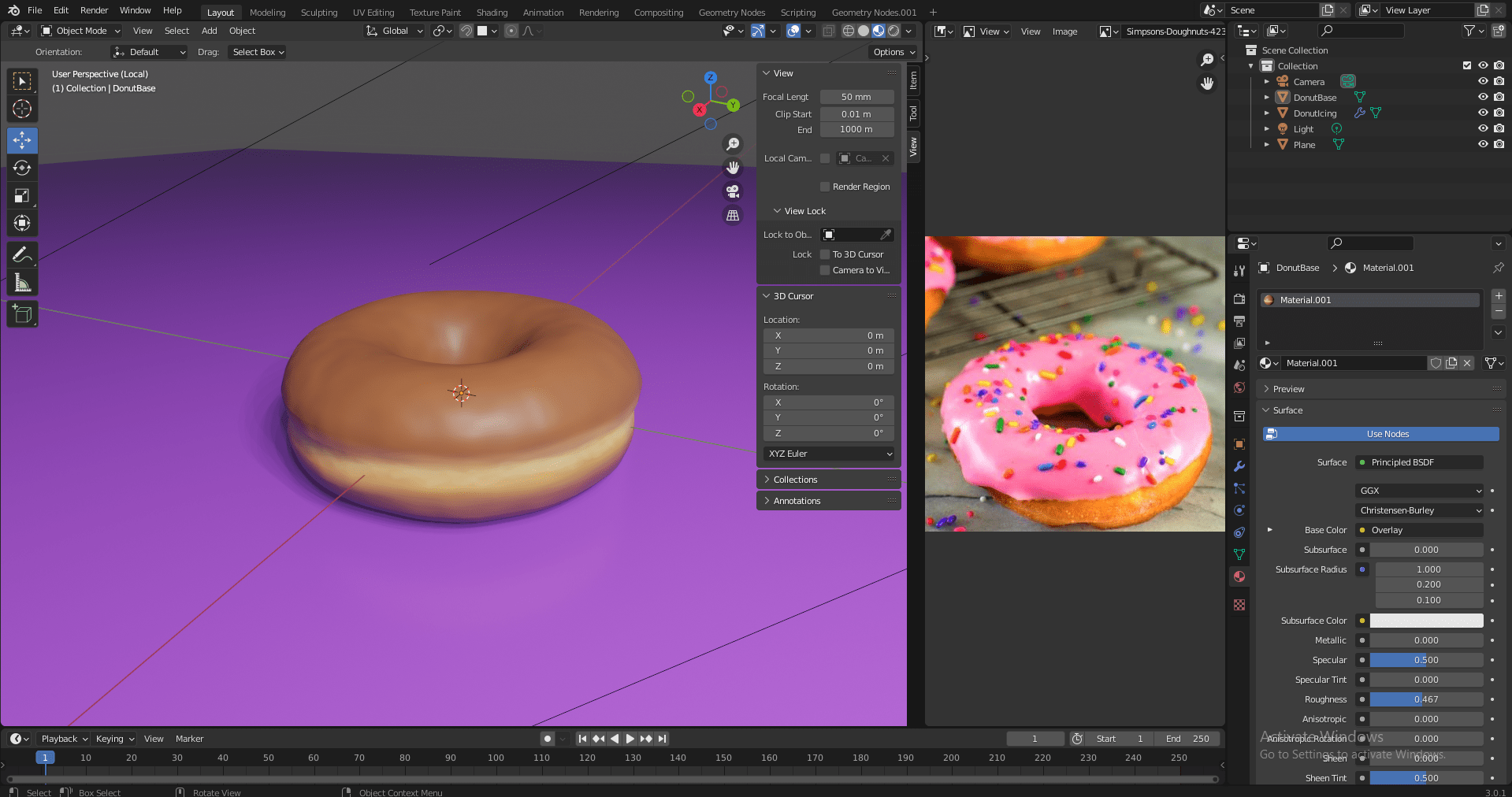Select the Measure tool
1512x797 pixels.
click(22, 281)
